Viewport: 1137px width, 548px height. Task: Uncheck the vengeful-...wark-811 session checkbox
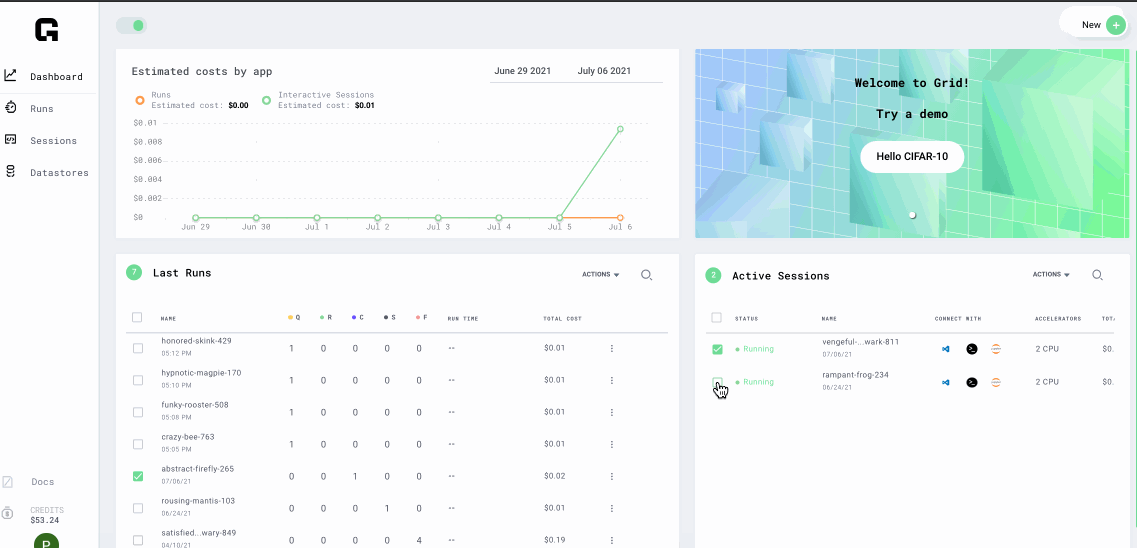[x=717, y=349]
